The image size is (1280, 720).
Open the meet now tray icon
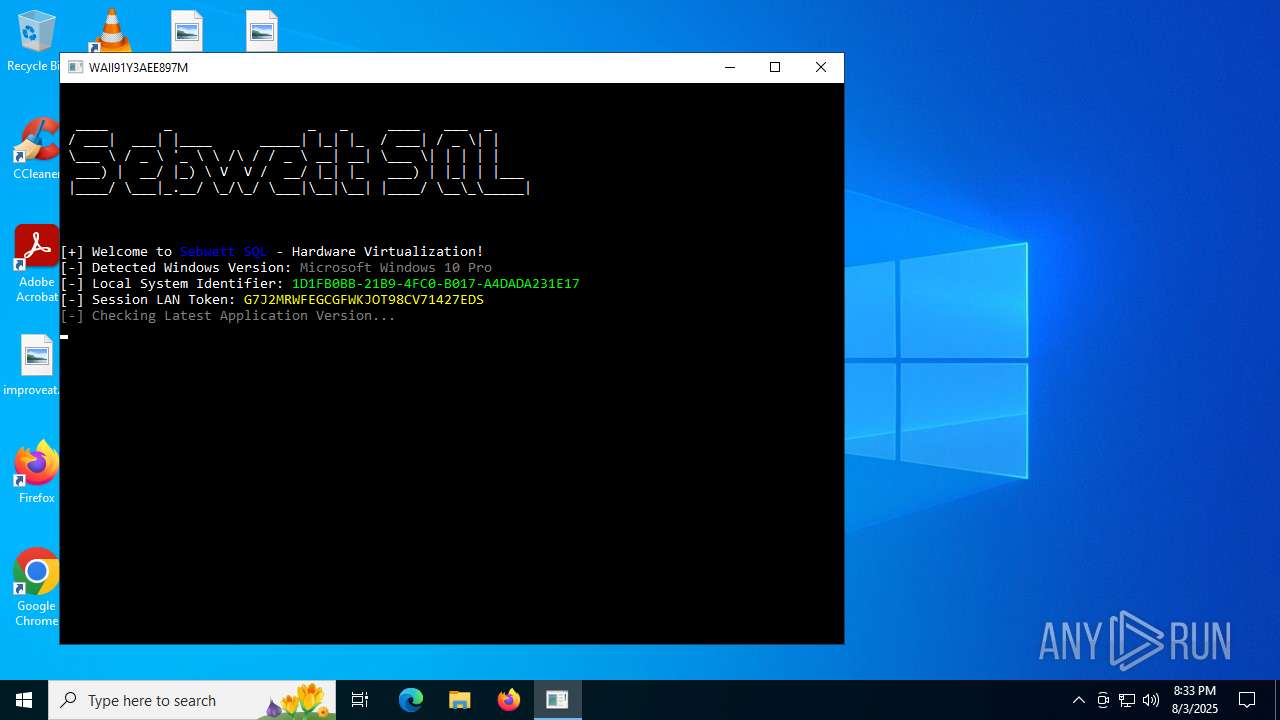1103,700
